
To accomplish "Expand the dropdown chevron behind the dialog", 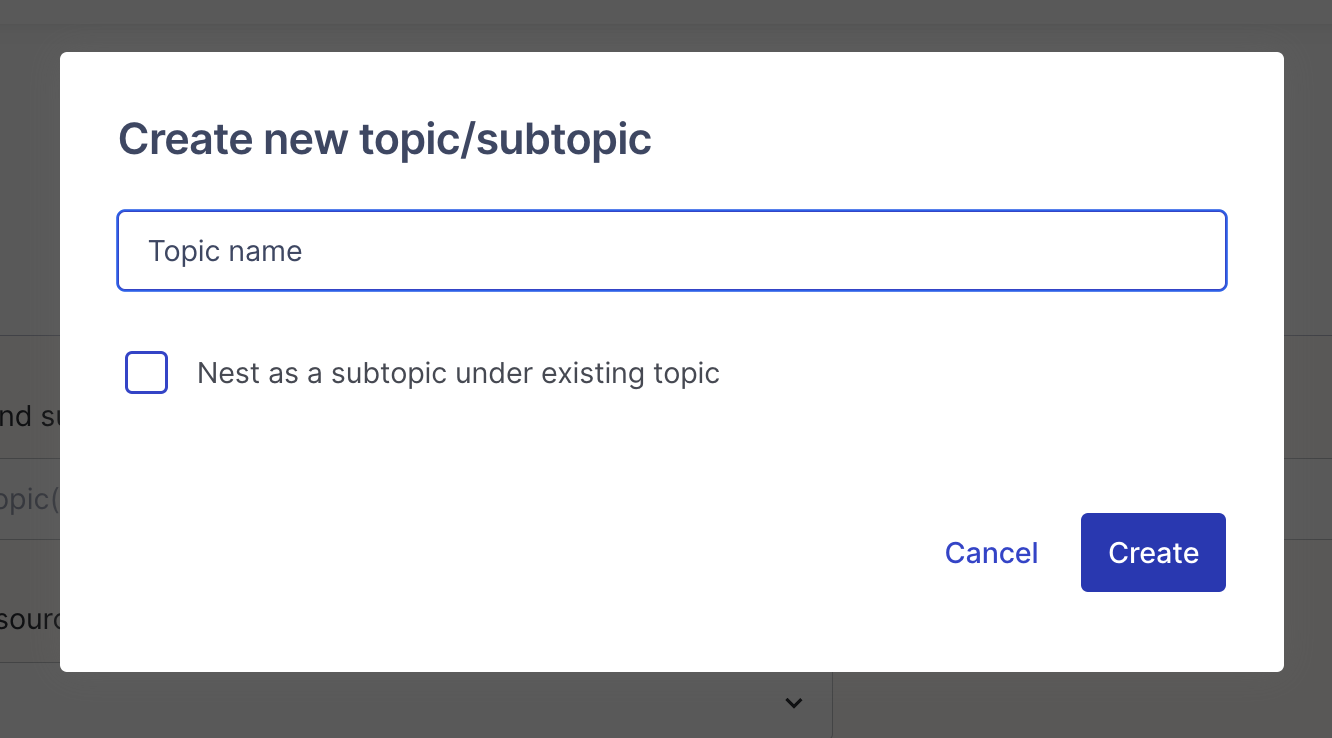I will pyautogui.click(x=794, y=703).
